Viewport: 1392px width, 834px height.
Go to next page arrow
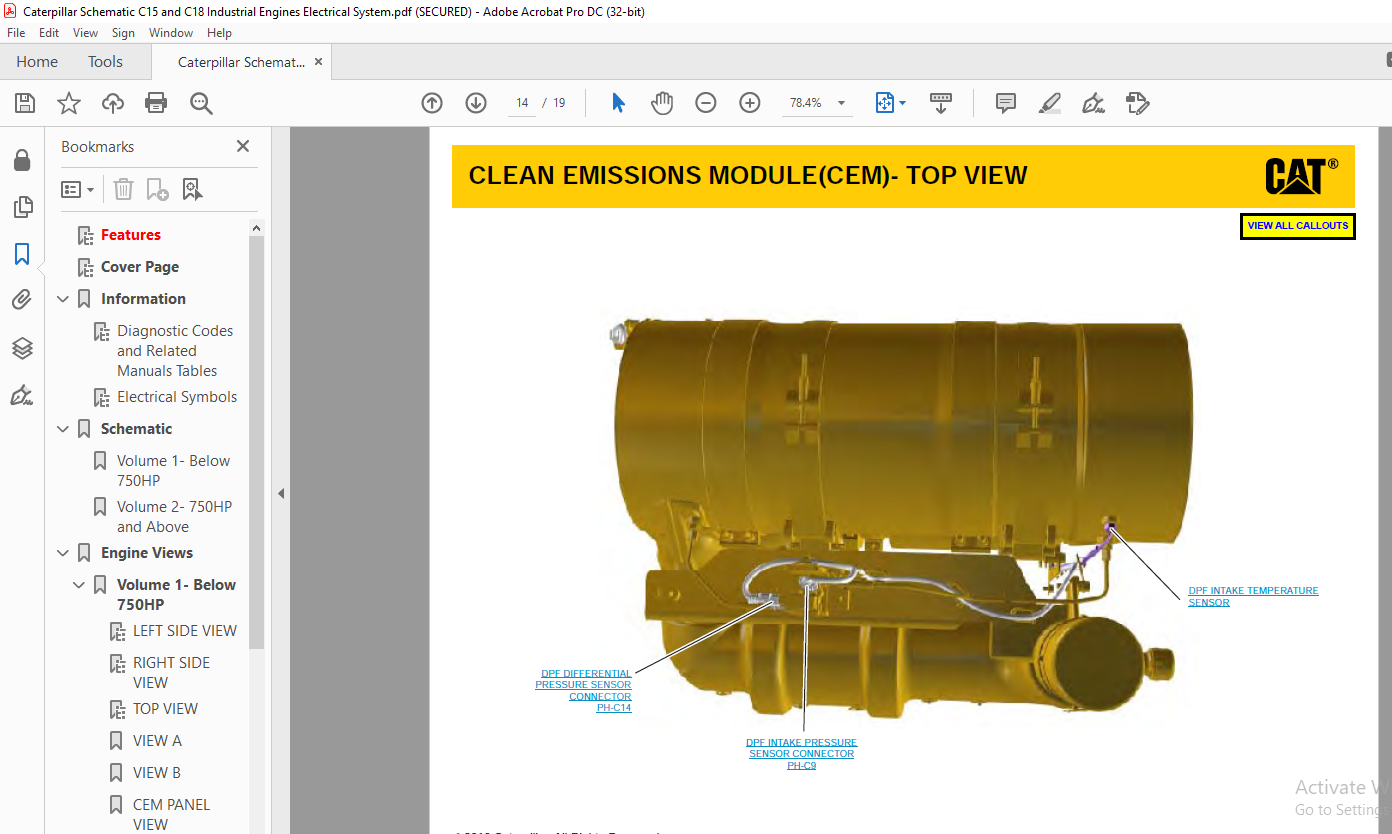point(476,103)
